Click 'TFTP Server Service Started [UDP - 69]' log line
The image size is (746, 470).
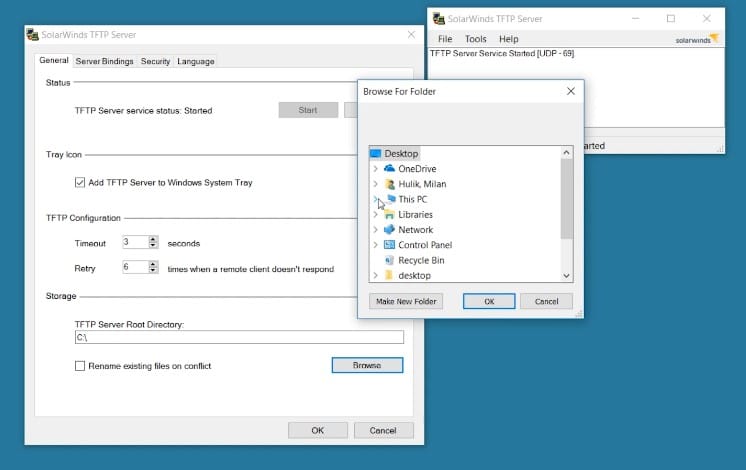coord(501,53)
